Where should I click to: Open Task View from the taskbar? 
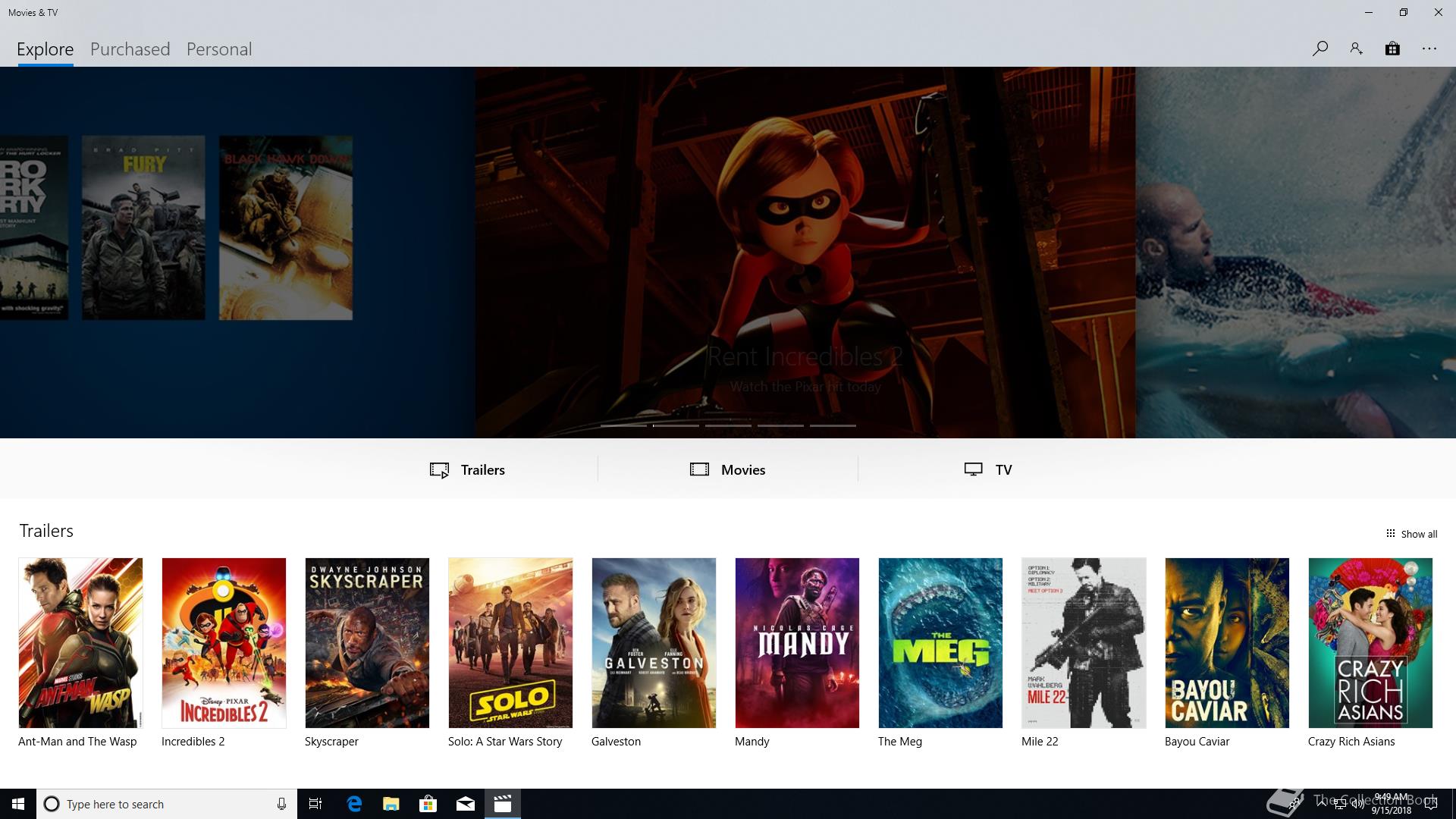[315, 804]
